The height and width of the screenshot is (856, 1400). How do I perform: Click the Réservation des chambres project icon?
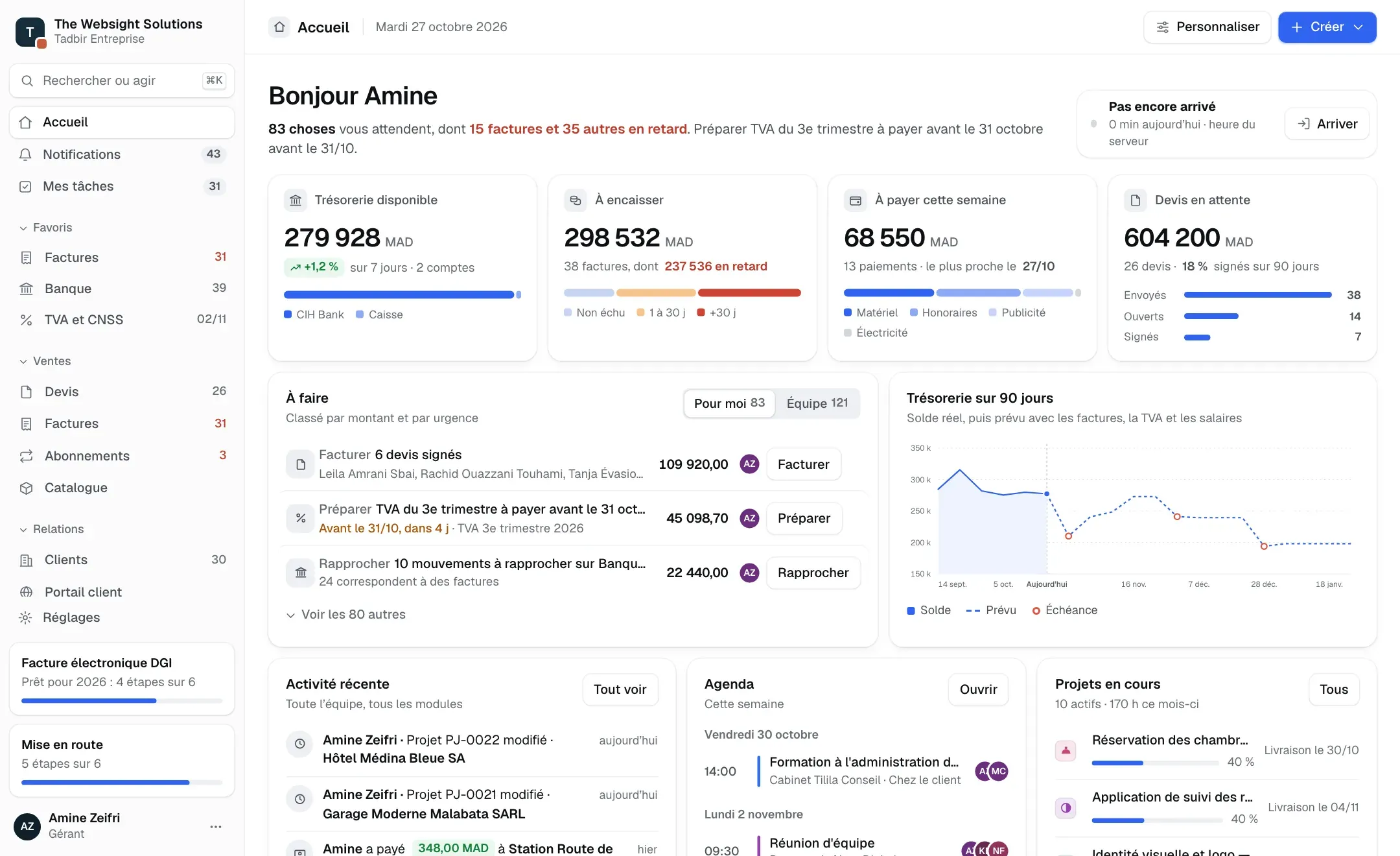pyautogui.click(x=1066, y=751)
